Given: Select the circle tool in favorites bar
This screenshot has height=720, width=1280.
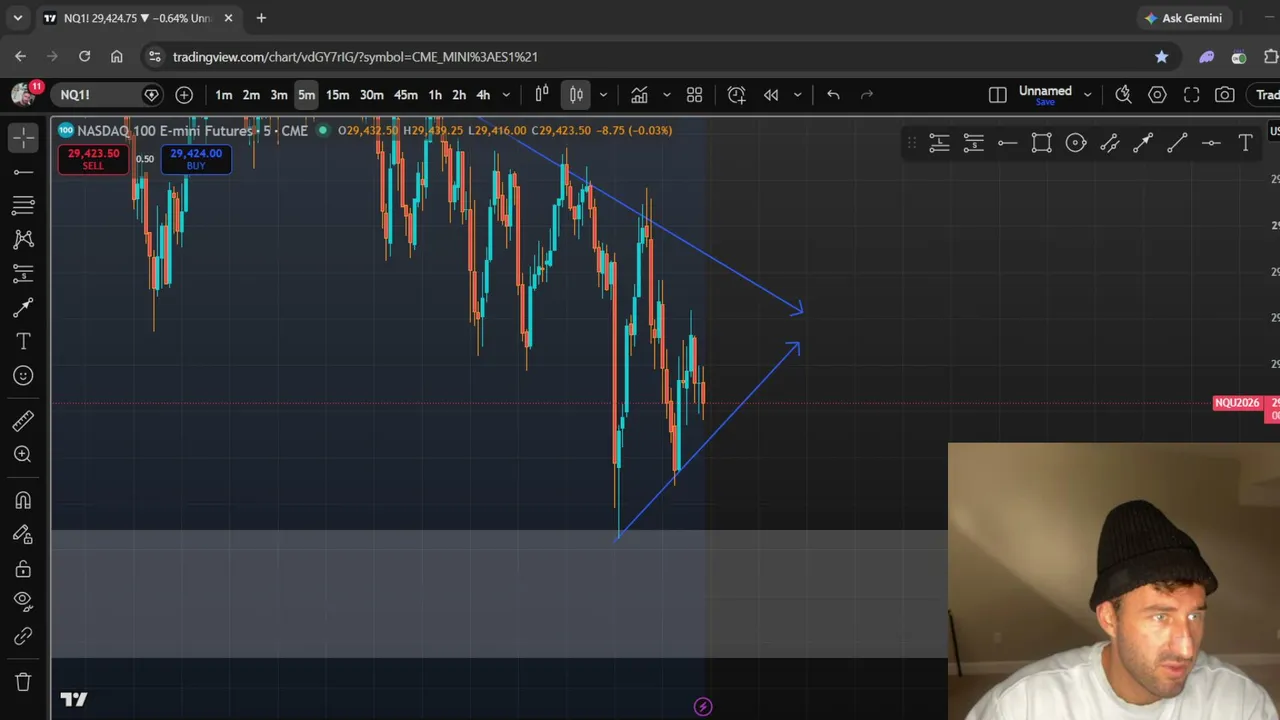Looking at the screenshot, I should tap(1075, 143).
